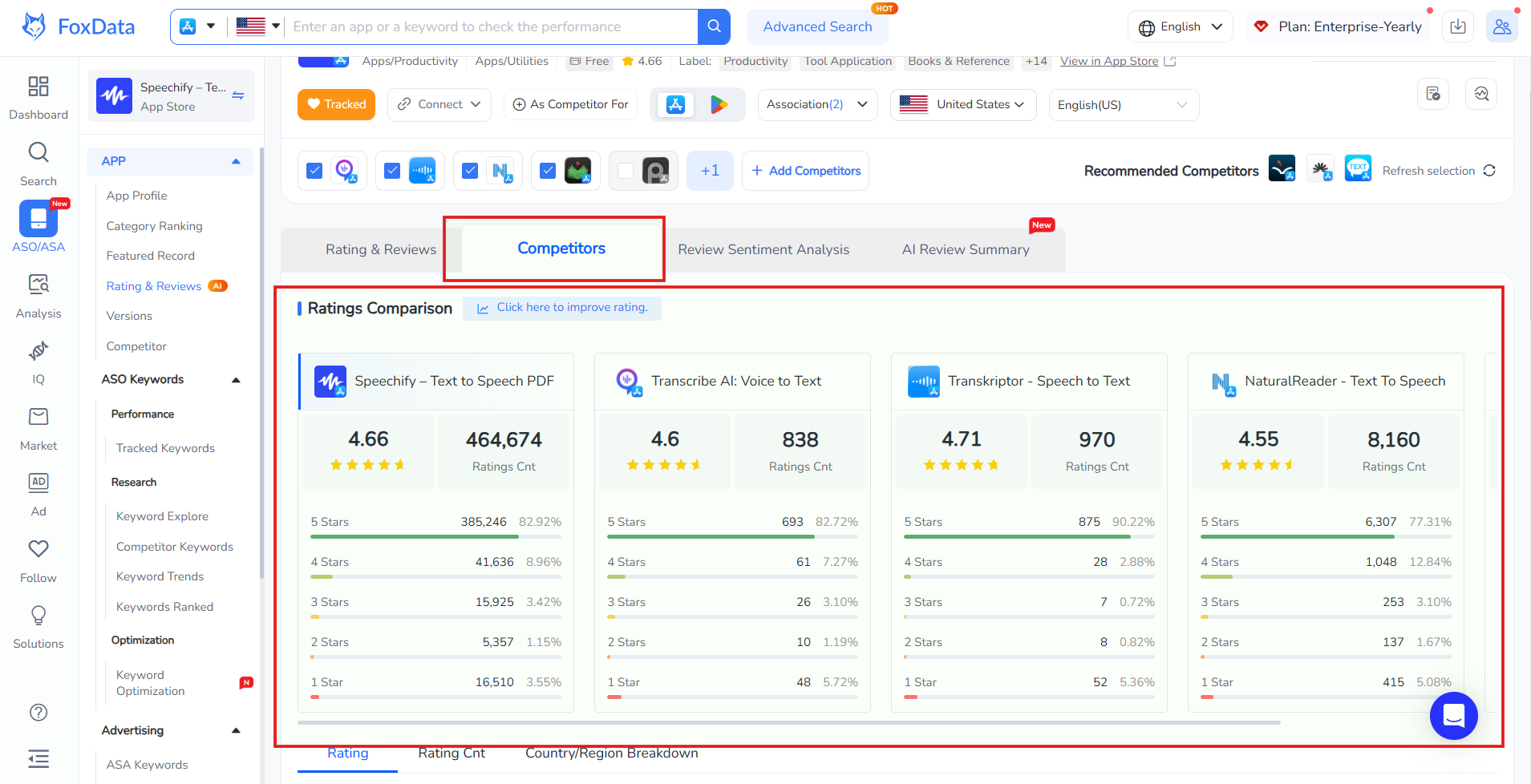The image size is (1531, 784).
Task: Open the United States country dropdown
Action: click(962, 105)
